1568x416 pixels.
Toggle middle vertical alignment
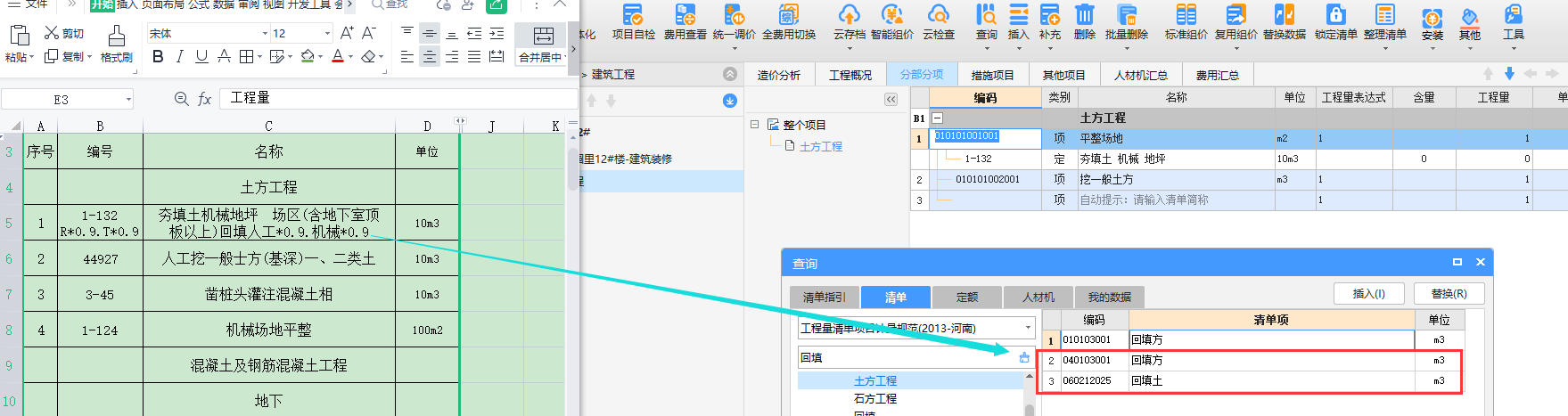[x=430, y=33]
